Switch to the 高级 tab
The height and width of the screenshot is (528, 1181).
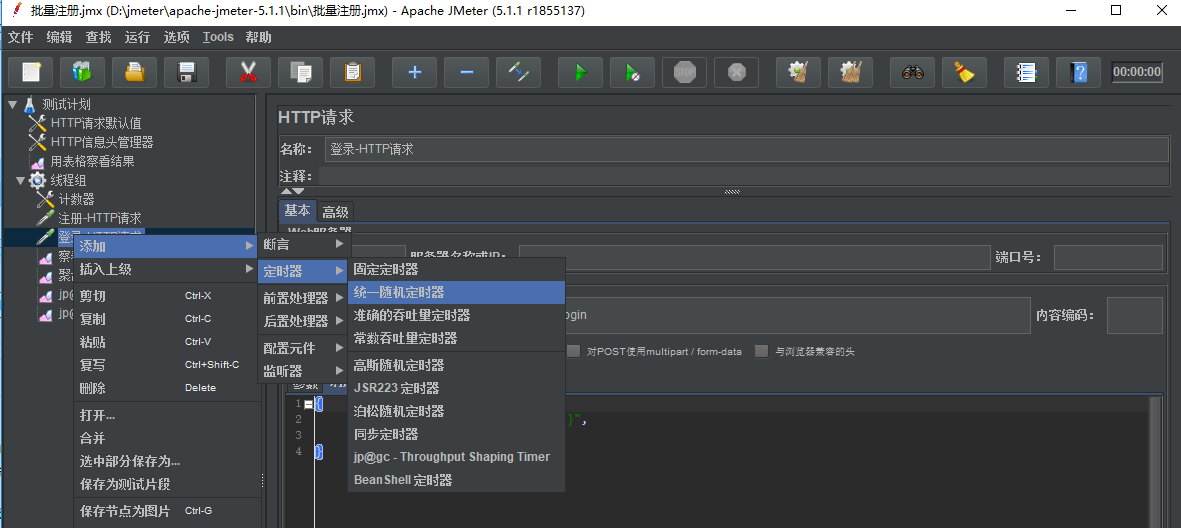[x=335, y=212]
